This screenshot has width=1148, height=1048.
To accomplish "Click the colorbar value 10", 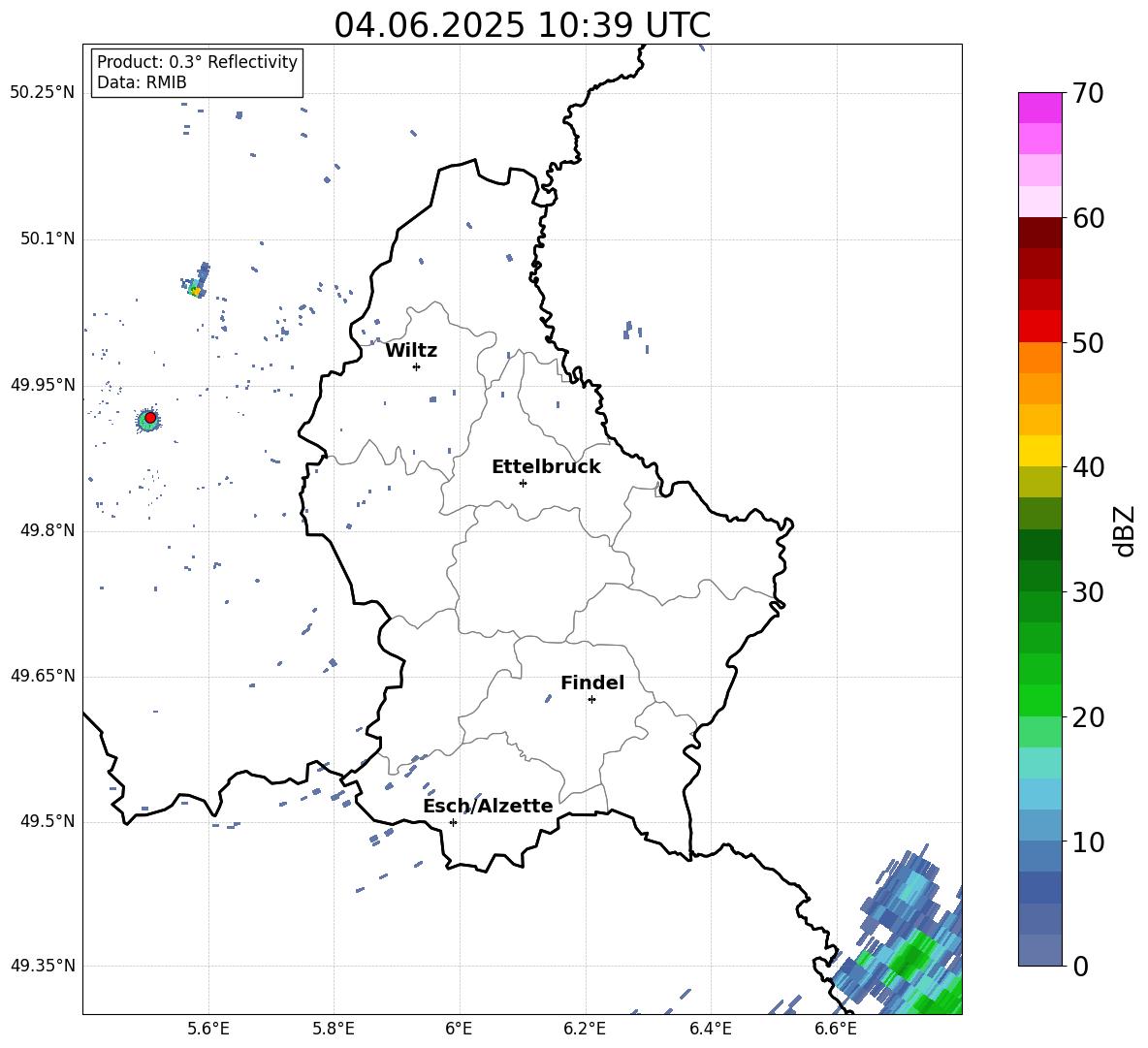I will pyautogui.click(x=1088, y=842).
